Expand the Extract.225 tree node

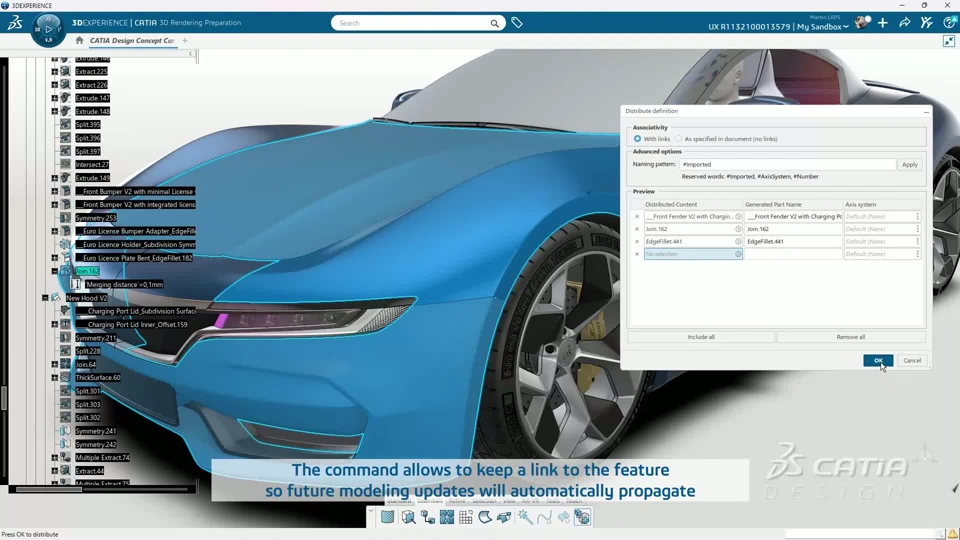pyautogui.click(x=54, y=72)
